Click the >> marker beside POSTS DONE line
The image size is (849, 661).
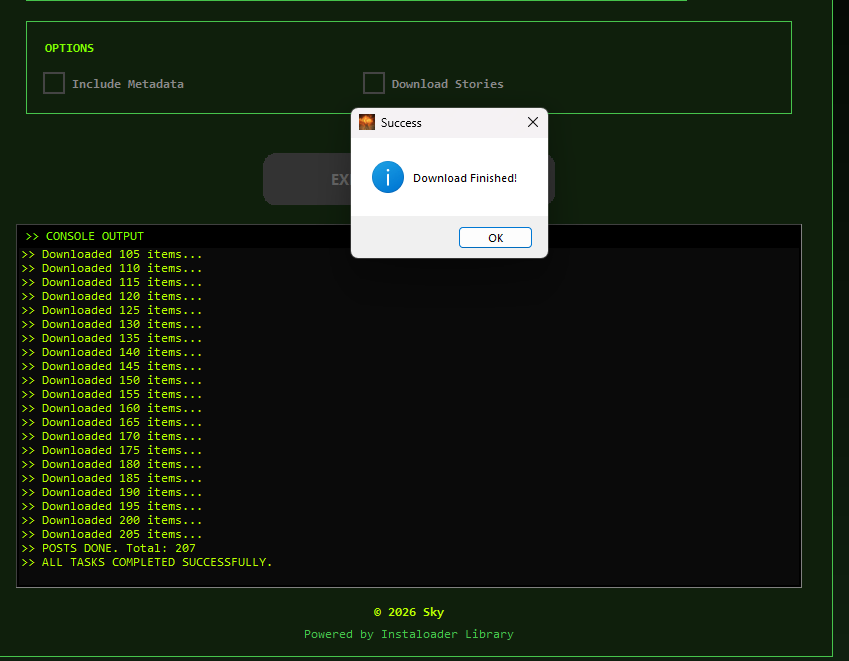point(29,548)
